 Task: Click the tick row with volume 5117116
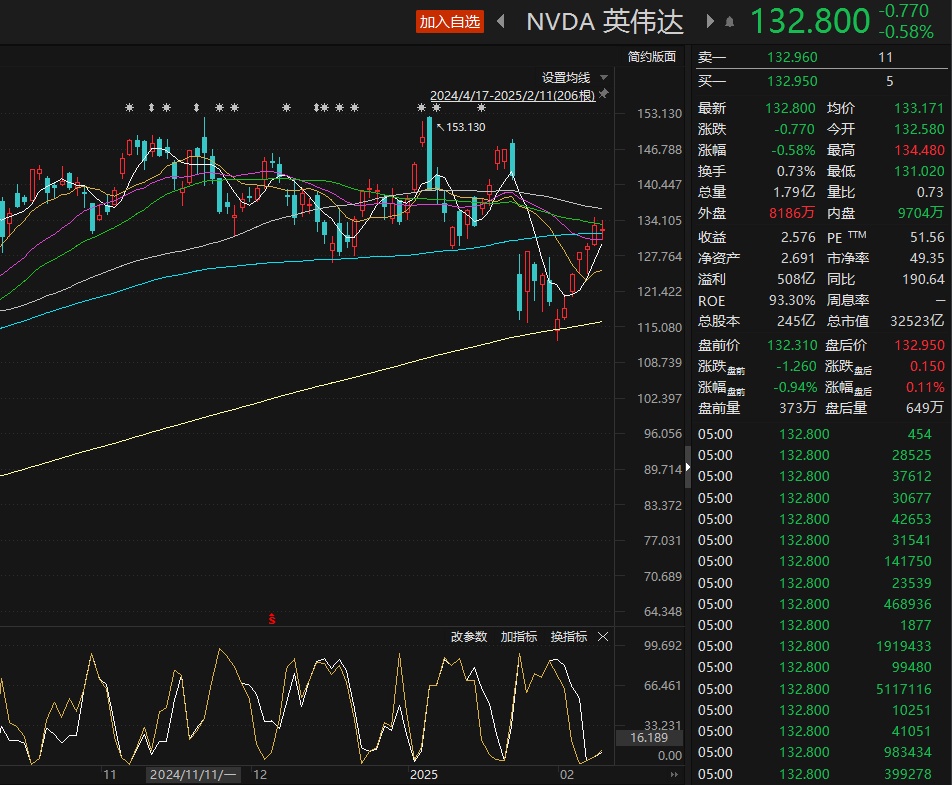tap(814, 689)
